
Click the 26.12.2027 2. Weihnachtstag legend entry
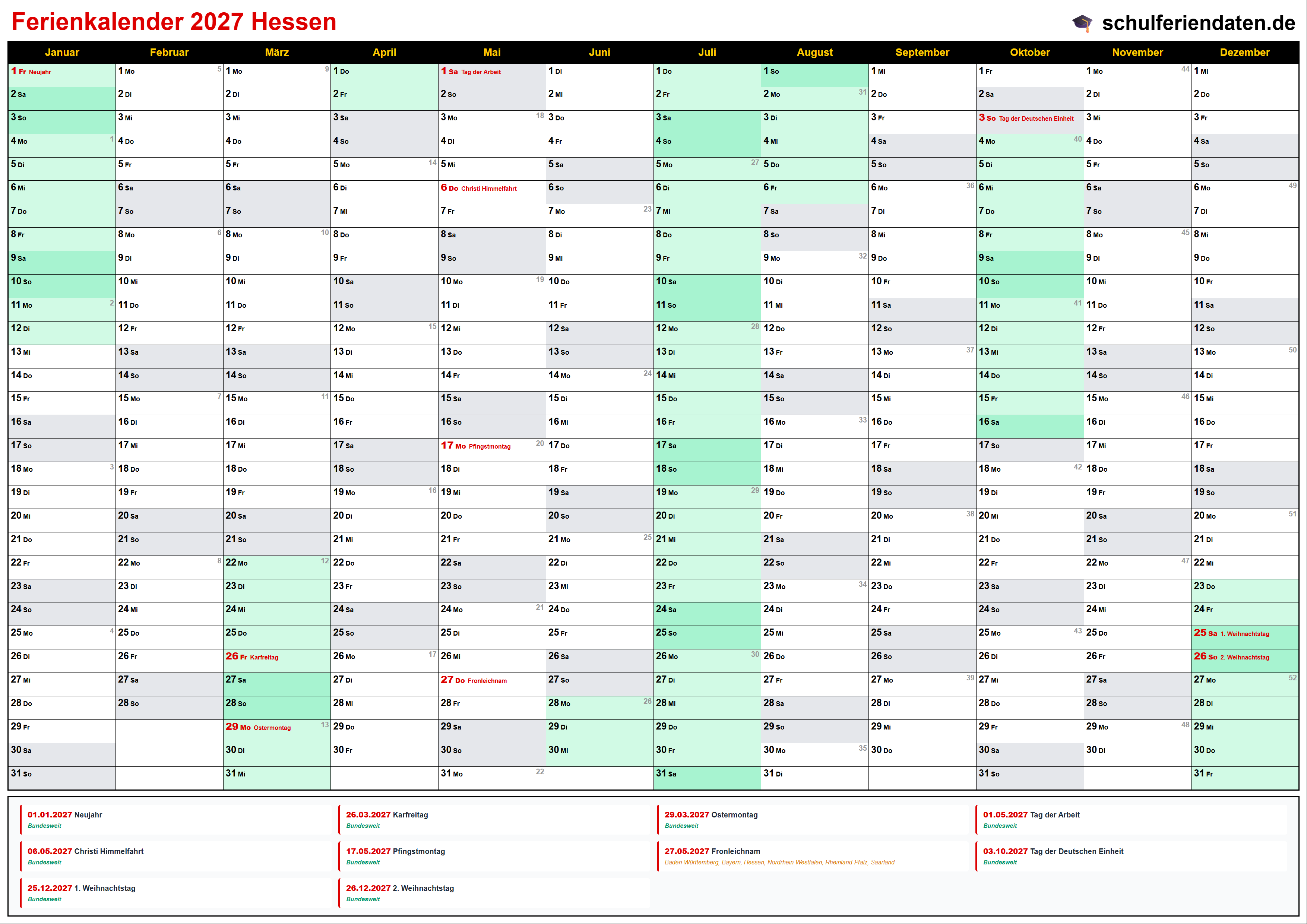coord(400,889)
